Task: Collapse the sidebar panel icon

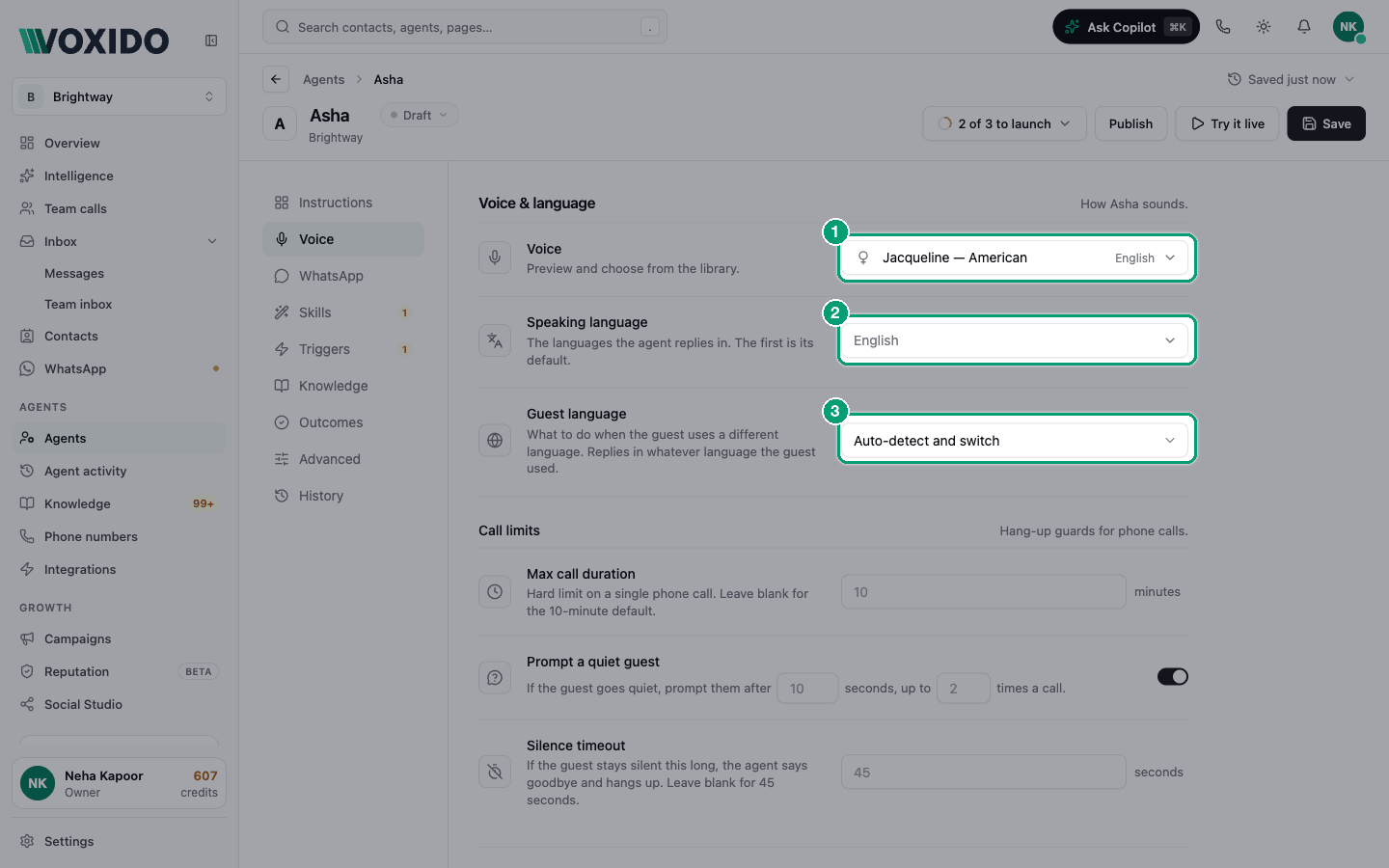Action: pyautogui.click(x=211, y=41)
